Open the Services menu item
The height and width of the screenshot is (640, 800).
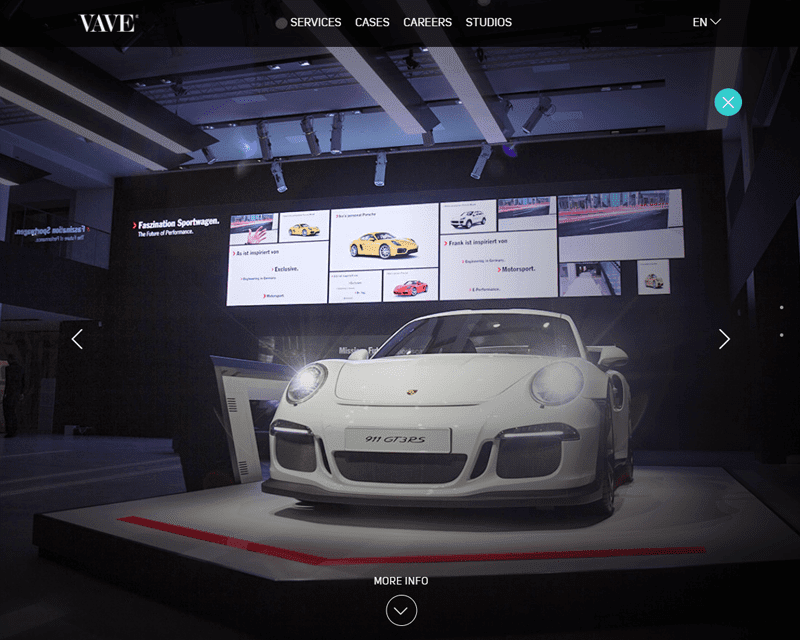(315, 22)
